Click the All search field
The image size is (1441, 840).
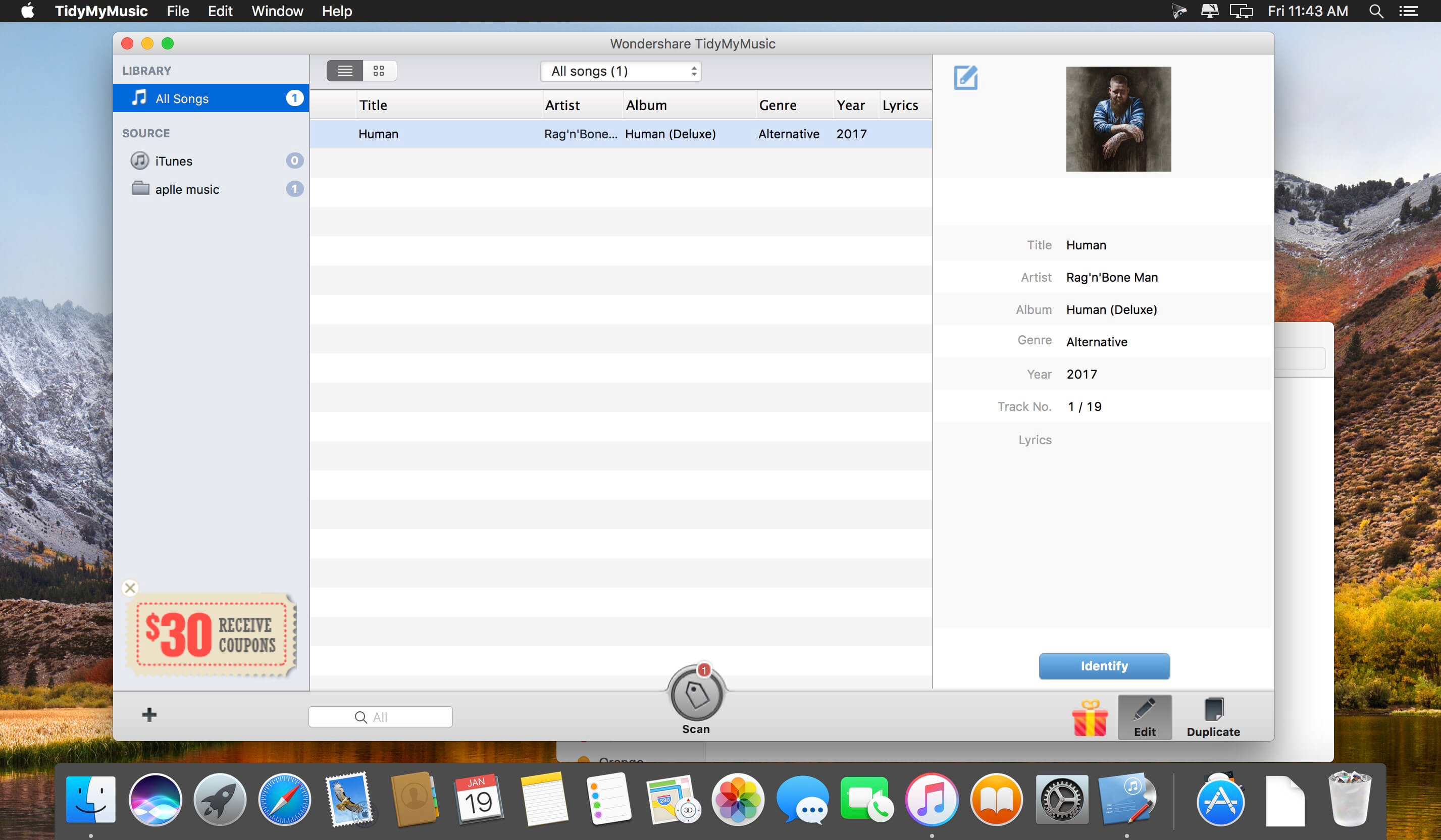pyautogui.click(x=381, y=717)
